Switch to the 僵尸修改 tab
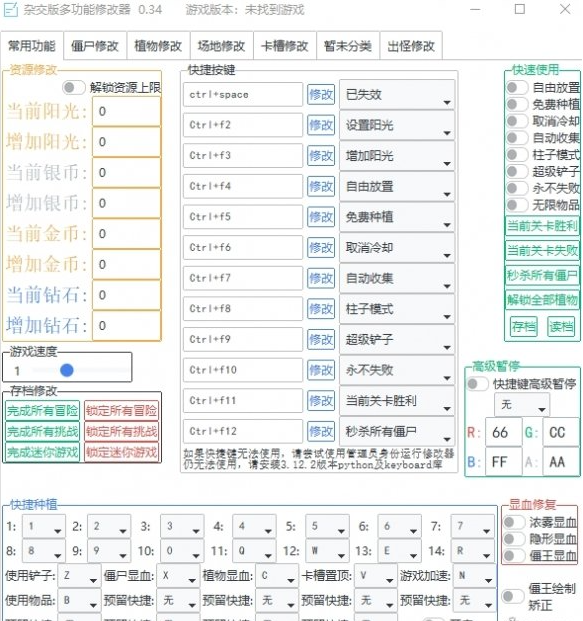 (x=95, y=46)
